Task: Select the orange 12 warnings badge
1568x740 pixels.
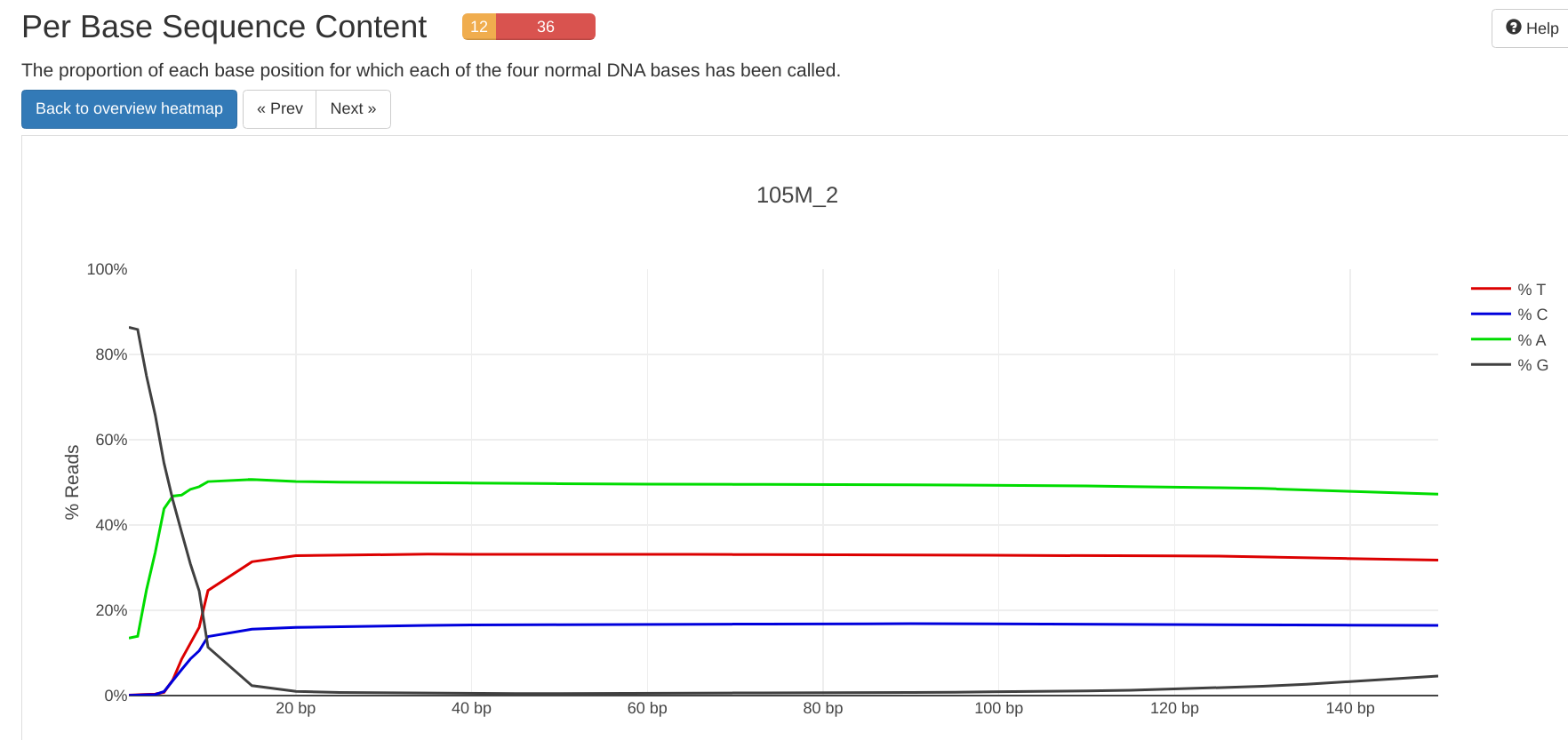Action: point(479,27)
